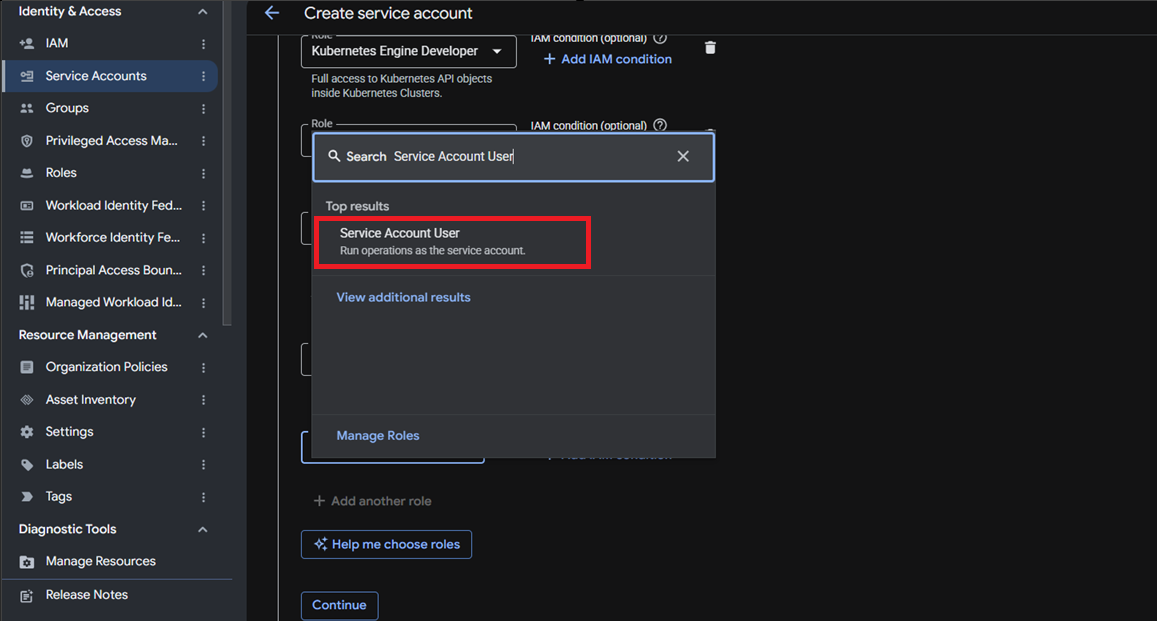Click the Manage Roles link
The width and height of the screenshot is (1157, 621).
(x=378, y=436)
